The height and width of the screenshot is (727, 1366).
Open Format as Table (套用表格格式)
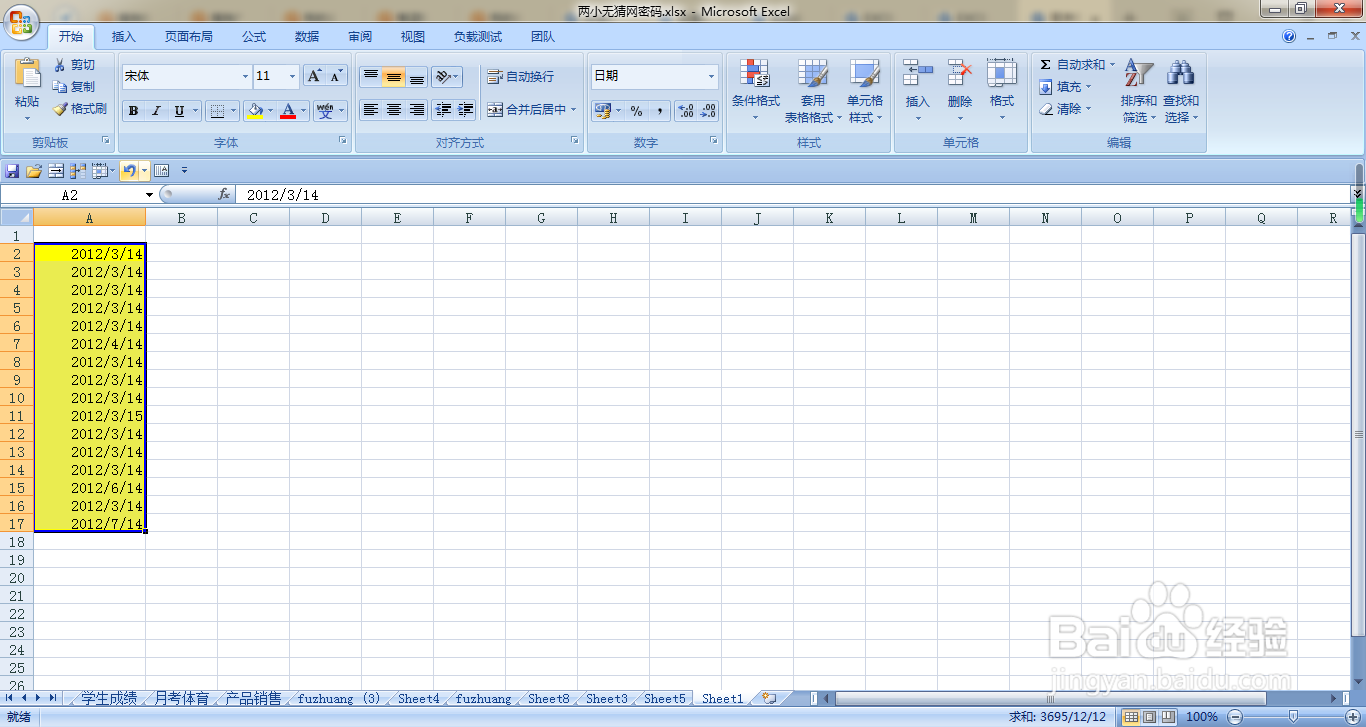coord(813,91)
